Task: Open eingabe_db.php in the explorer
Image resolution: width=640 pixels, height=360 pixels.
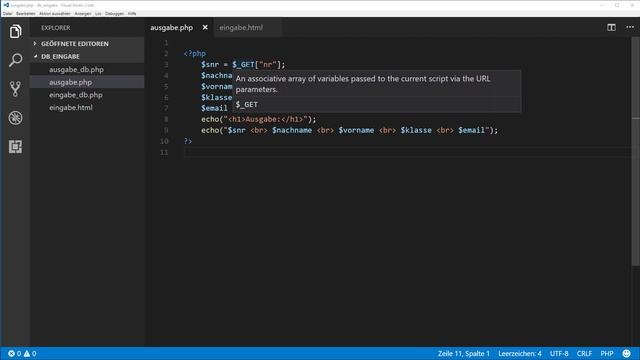Action: [76, 95]
